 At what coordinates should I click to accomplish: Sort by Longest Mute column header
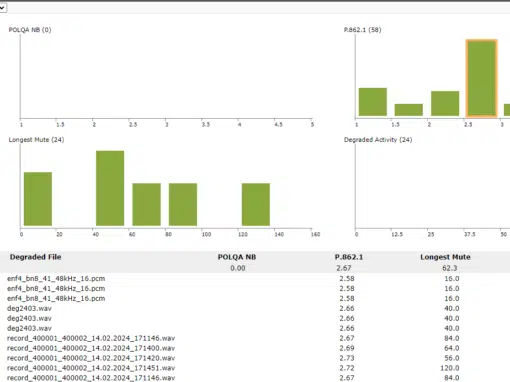click(x=445, y=257)
